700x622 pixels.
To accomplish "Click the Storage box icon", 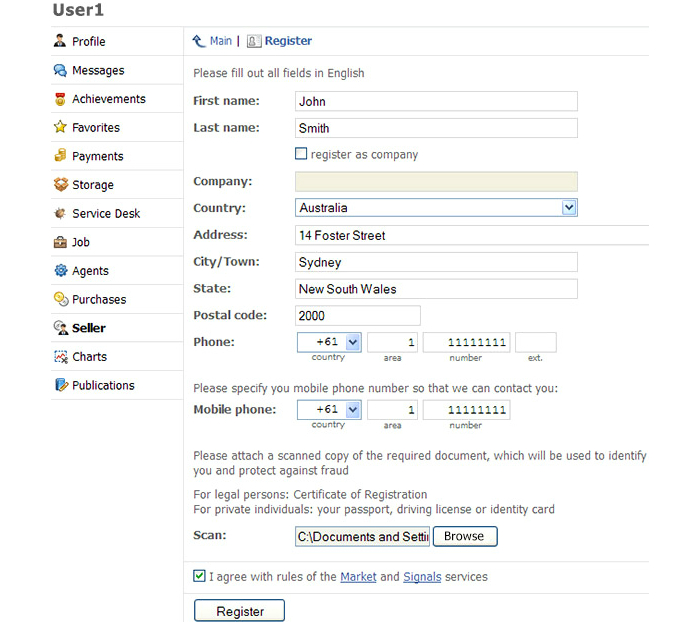I will coord(61,184).
